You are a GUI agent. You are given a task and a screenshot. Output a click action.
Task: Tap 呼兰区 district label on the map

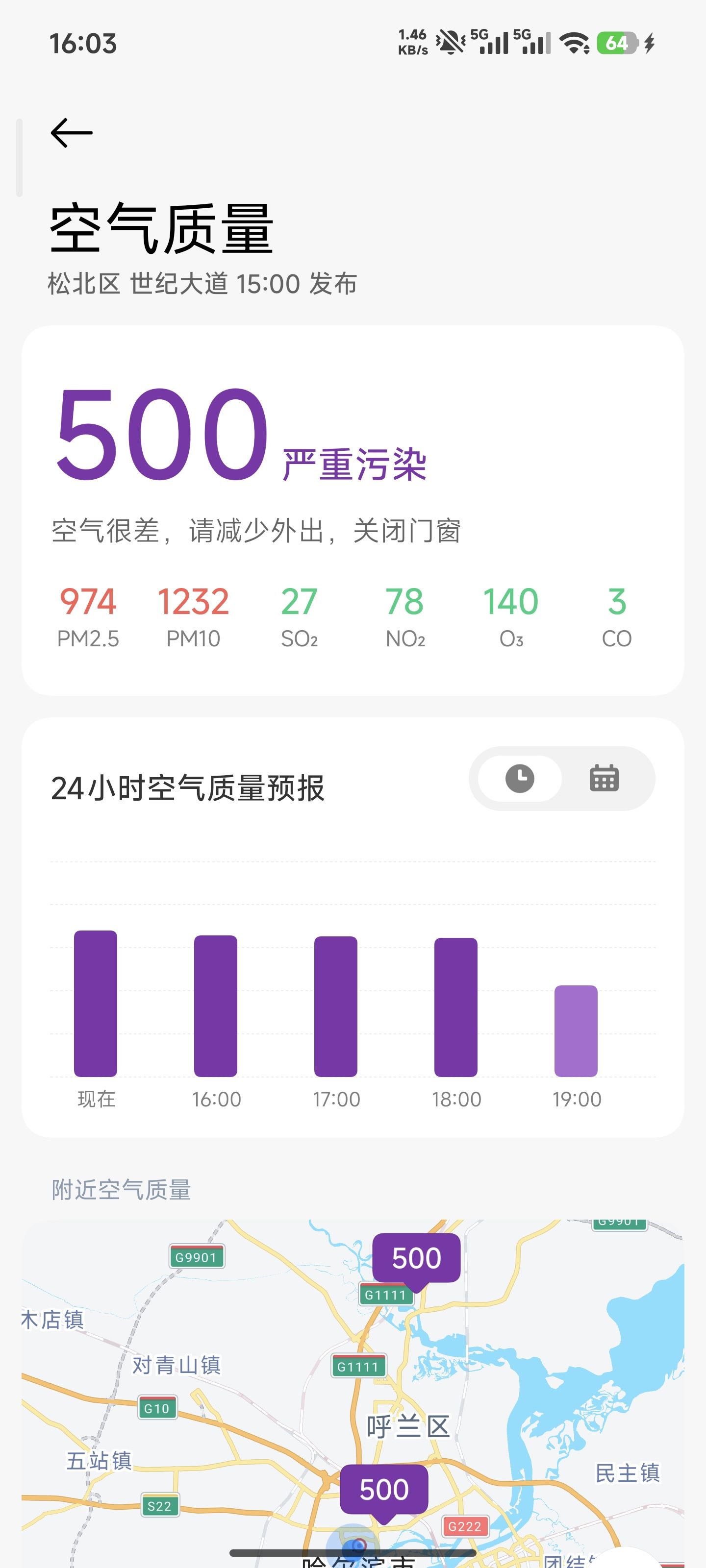click(408, 1427)
